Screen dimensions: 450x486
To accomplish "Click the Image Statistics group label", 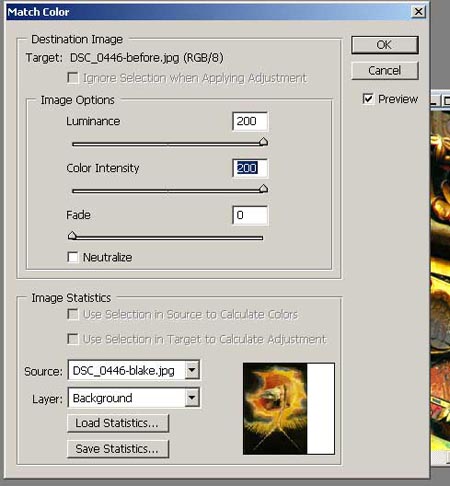I will tap(71, 298).
